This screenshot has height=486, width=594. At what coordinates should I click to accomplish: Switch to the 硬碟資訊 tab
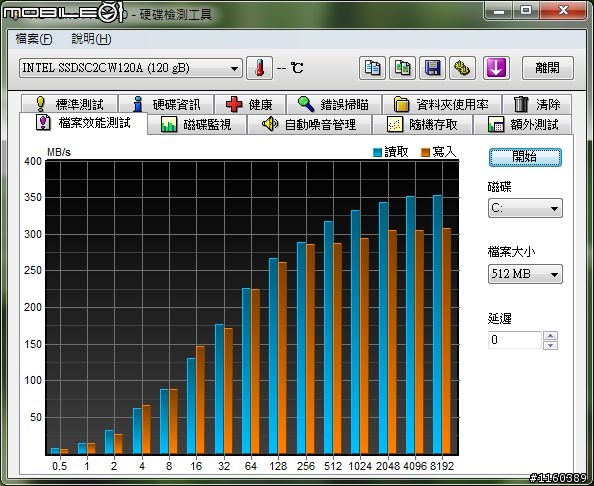pos(166,104)
